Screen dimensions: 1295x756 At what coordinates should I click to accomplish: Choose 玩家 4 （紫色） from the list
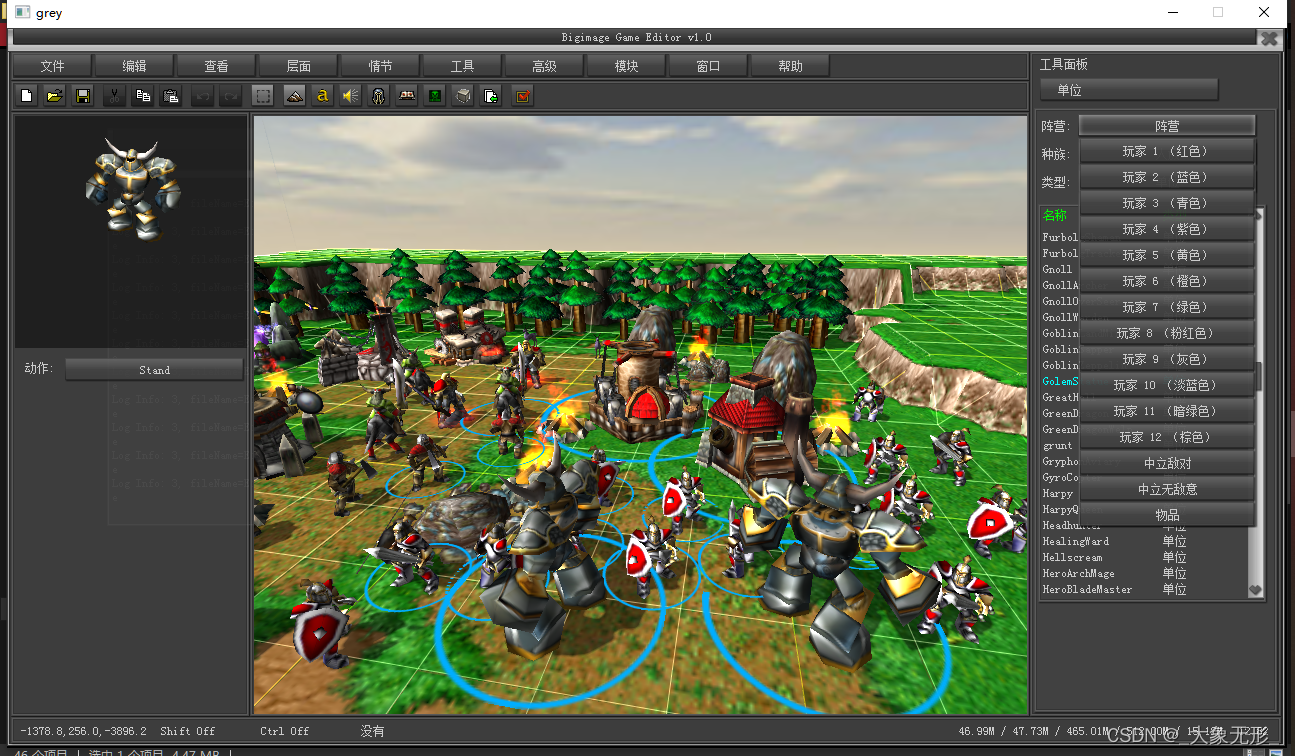[1167, 229]
